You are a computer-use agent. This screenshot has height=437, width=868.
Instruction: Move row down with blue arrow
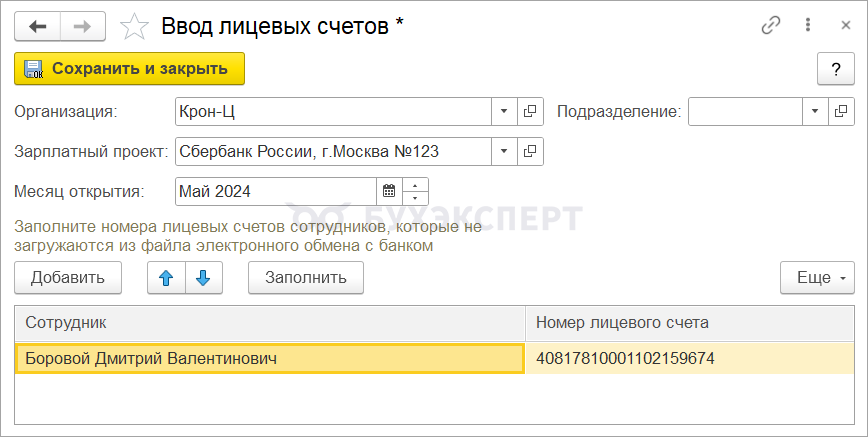click(203, 278)
